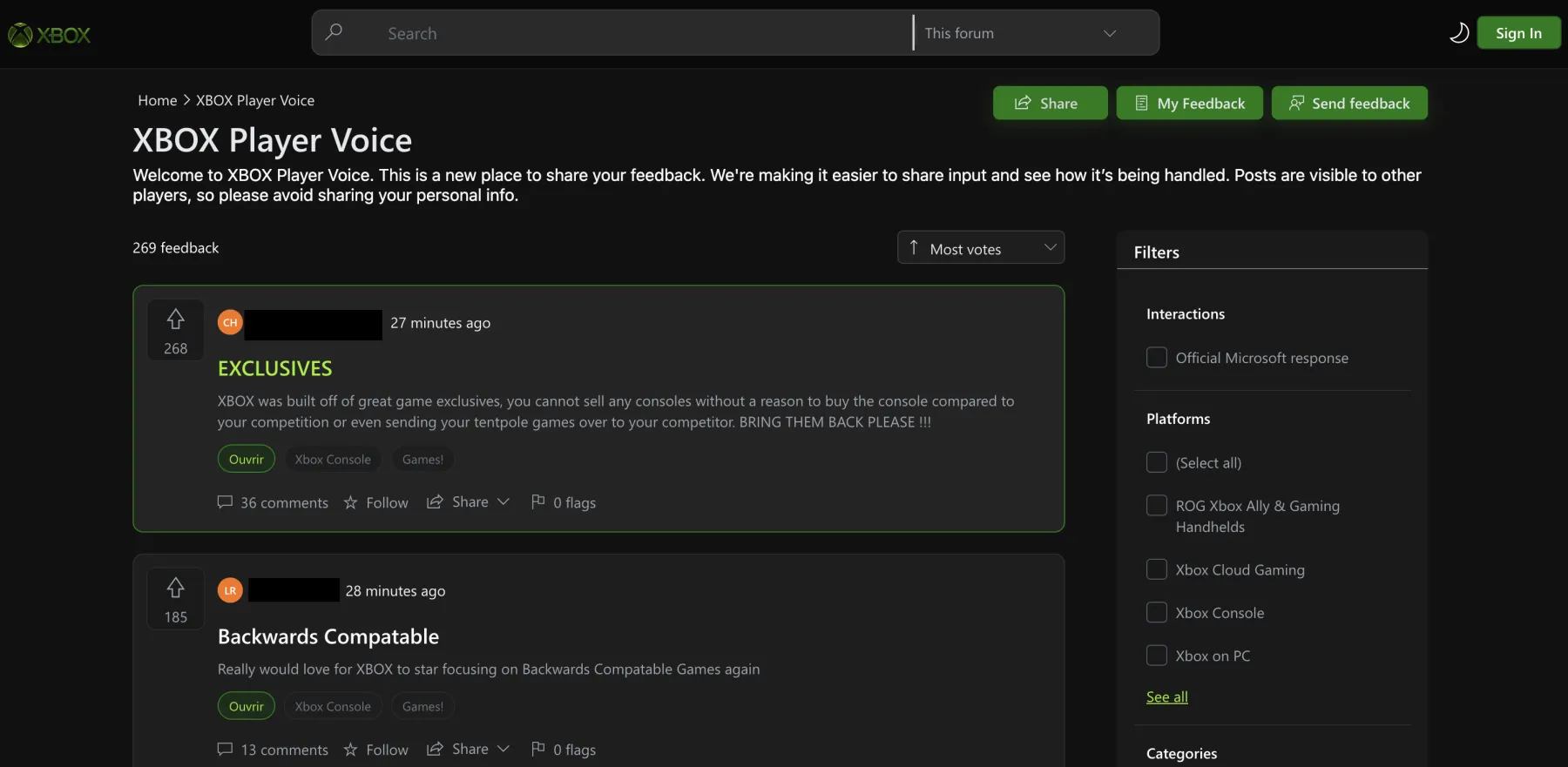Go to Home breadcrumb
The image size is (1568, 767).
[x=157, y=100]
